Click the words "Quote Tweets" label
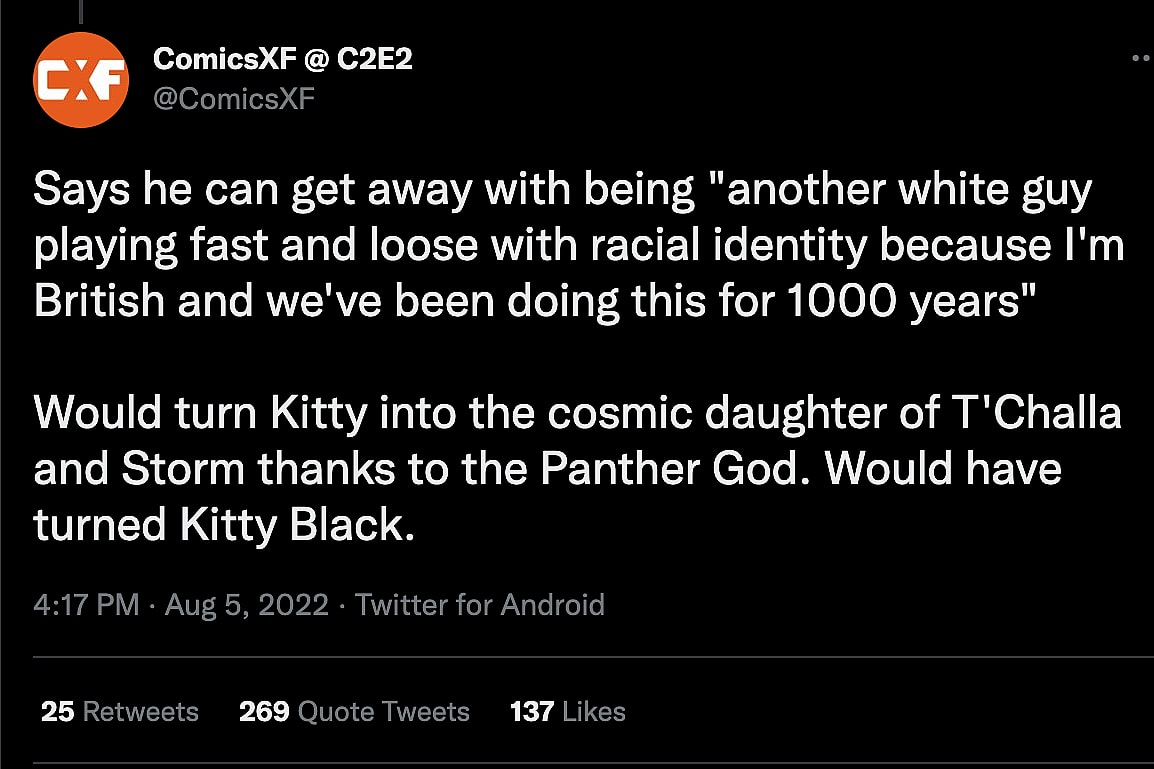 tap(384, 712)
